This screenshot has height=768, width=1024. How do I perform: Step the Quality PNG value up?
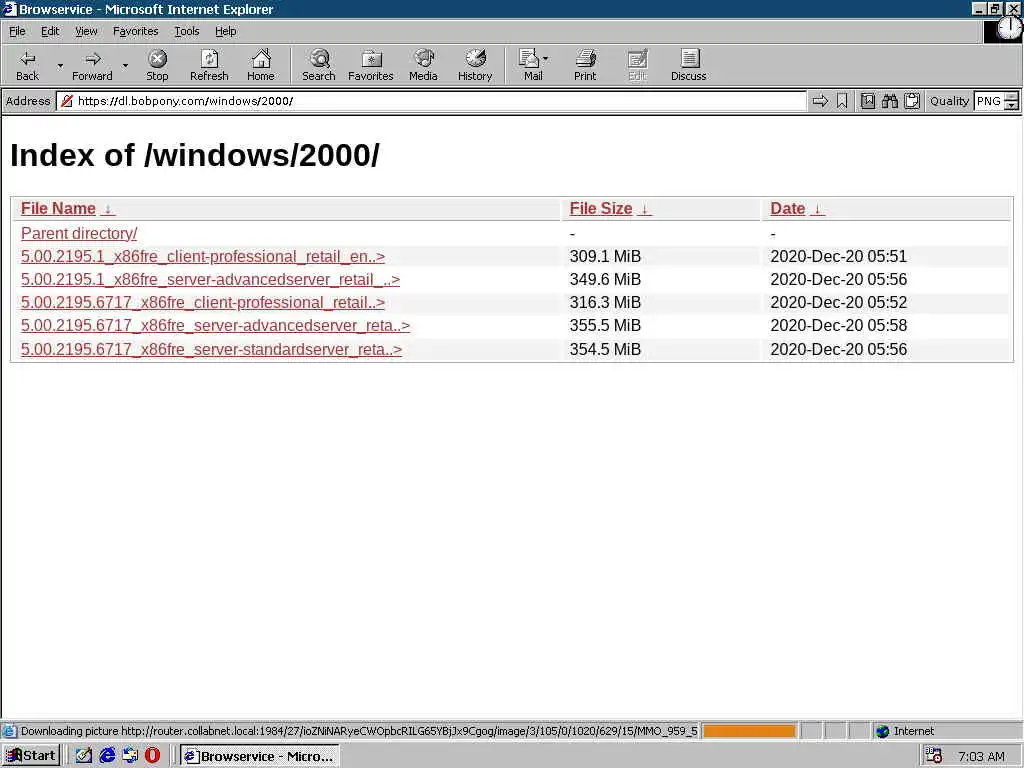pos(1011,97)
